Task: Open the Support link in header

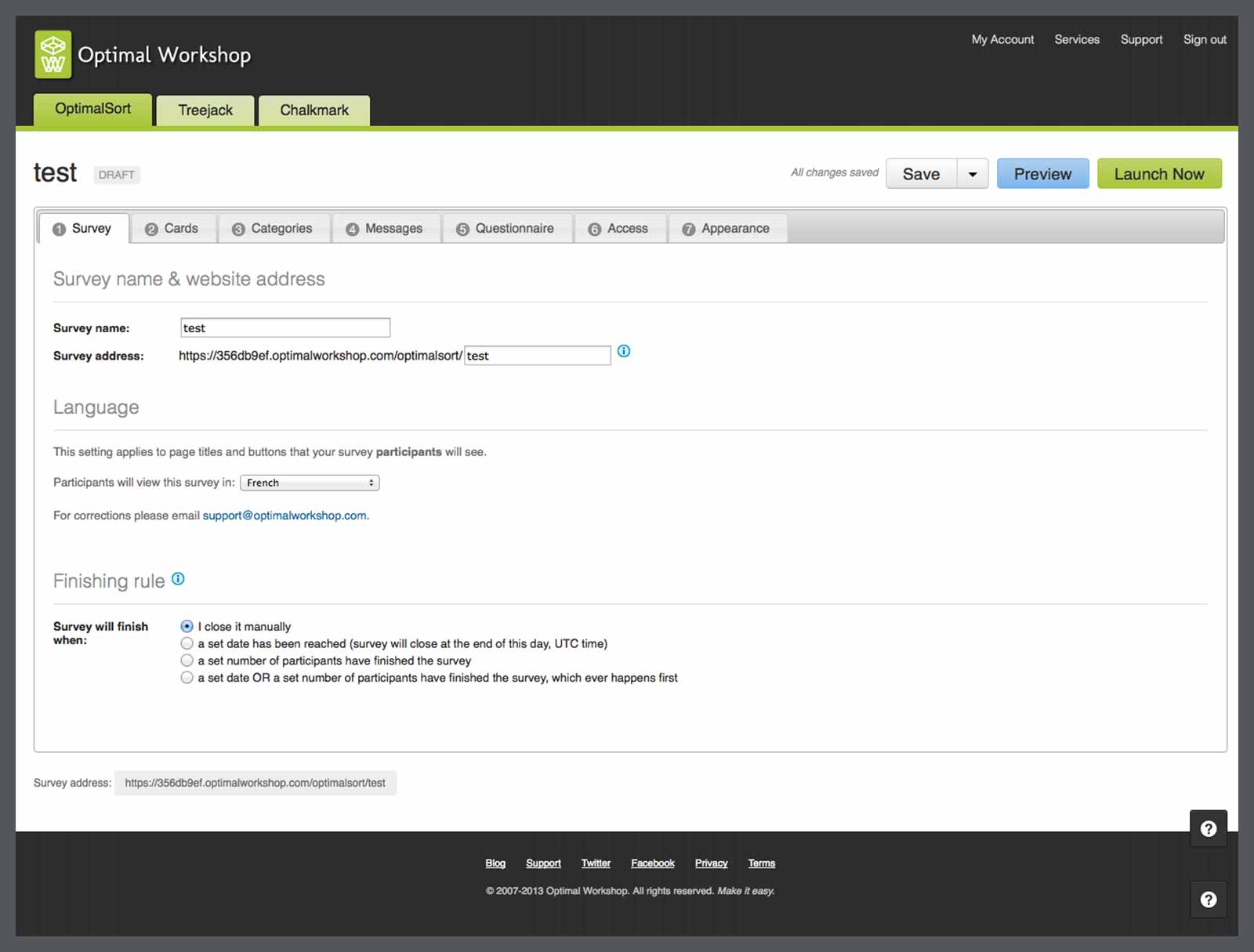Action: (x=1141, y=39)
